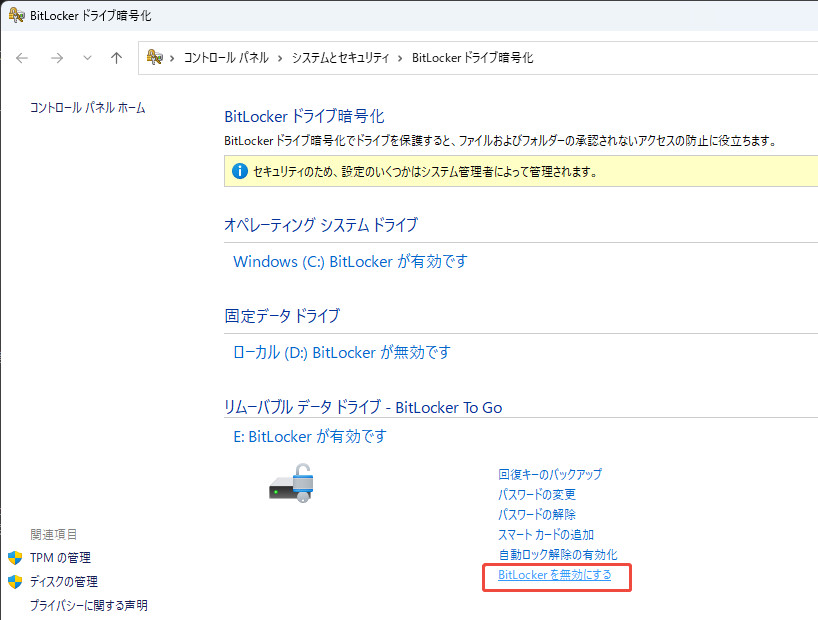Click the BitLocker ドライブ暗号化 page heading
Screen dimensions: 818x620
pyautogui.click(x=304, y=116)
